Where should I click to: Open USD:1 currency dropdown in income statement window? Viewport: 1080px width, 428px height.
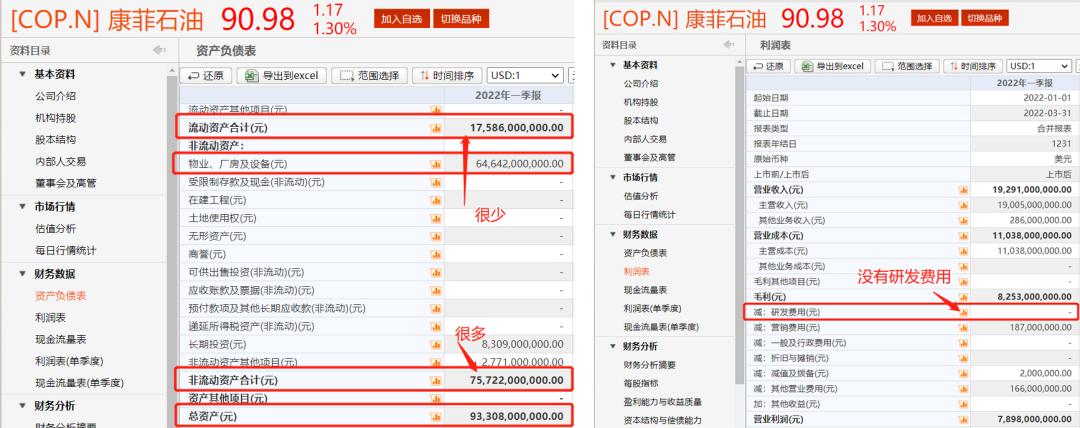[1039, 66]
